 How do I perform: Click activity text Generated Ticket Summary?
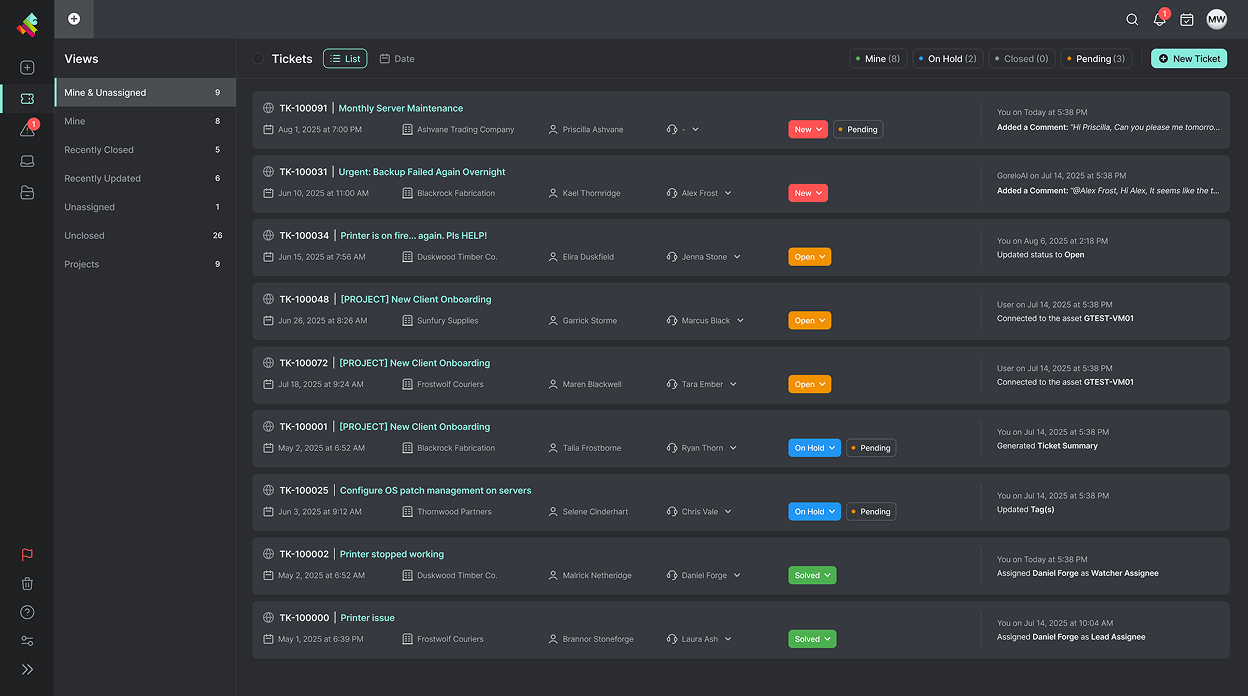(x=1047, y=446)
